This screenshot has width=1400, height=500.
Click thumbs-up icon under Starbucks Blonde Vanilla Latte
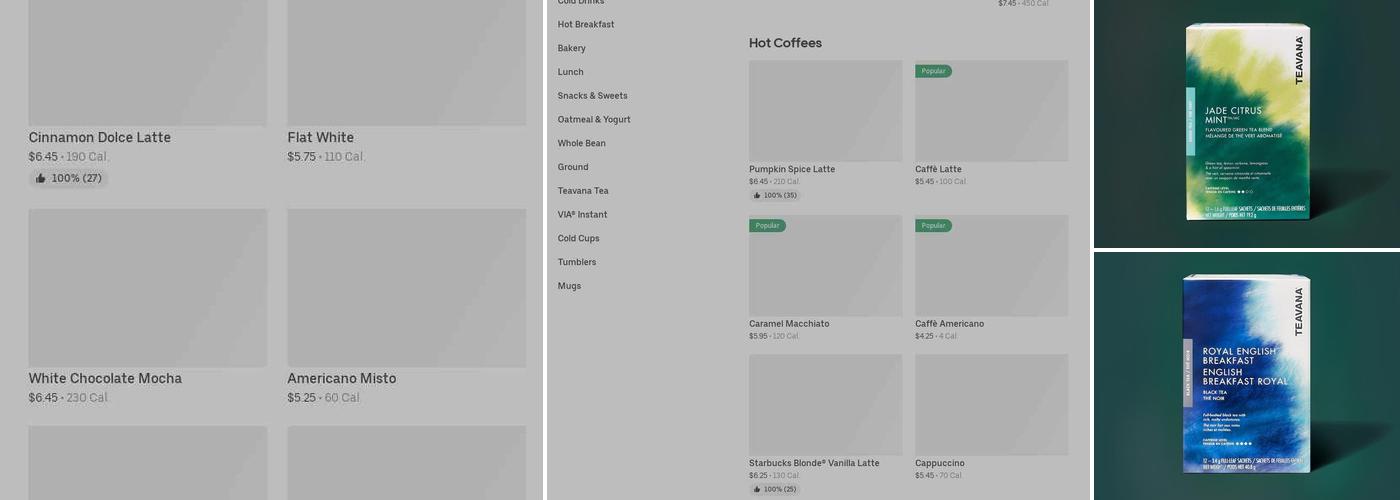tap(757, 489)
